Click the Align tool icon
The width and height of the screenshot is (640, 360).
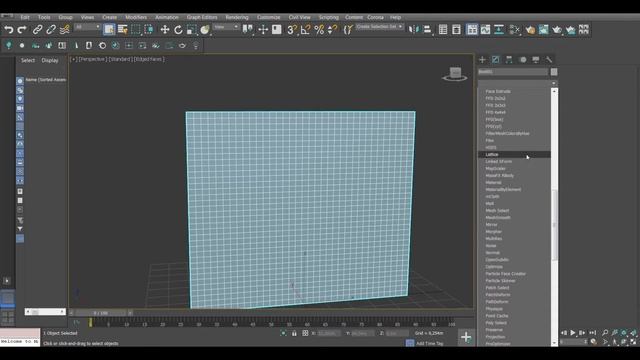pyautogui.click(x=427, y=29)
